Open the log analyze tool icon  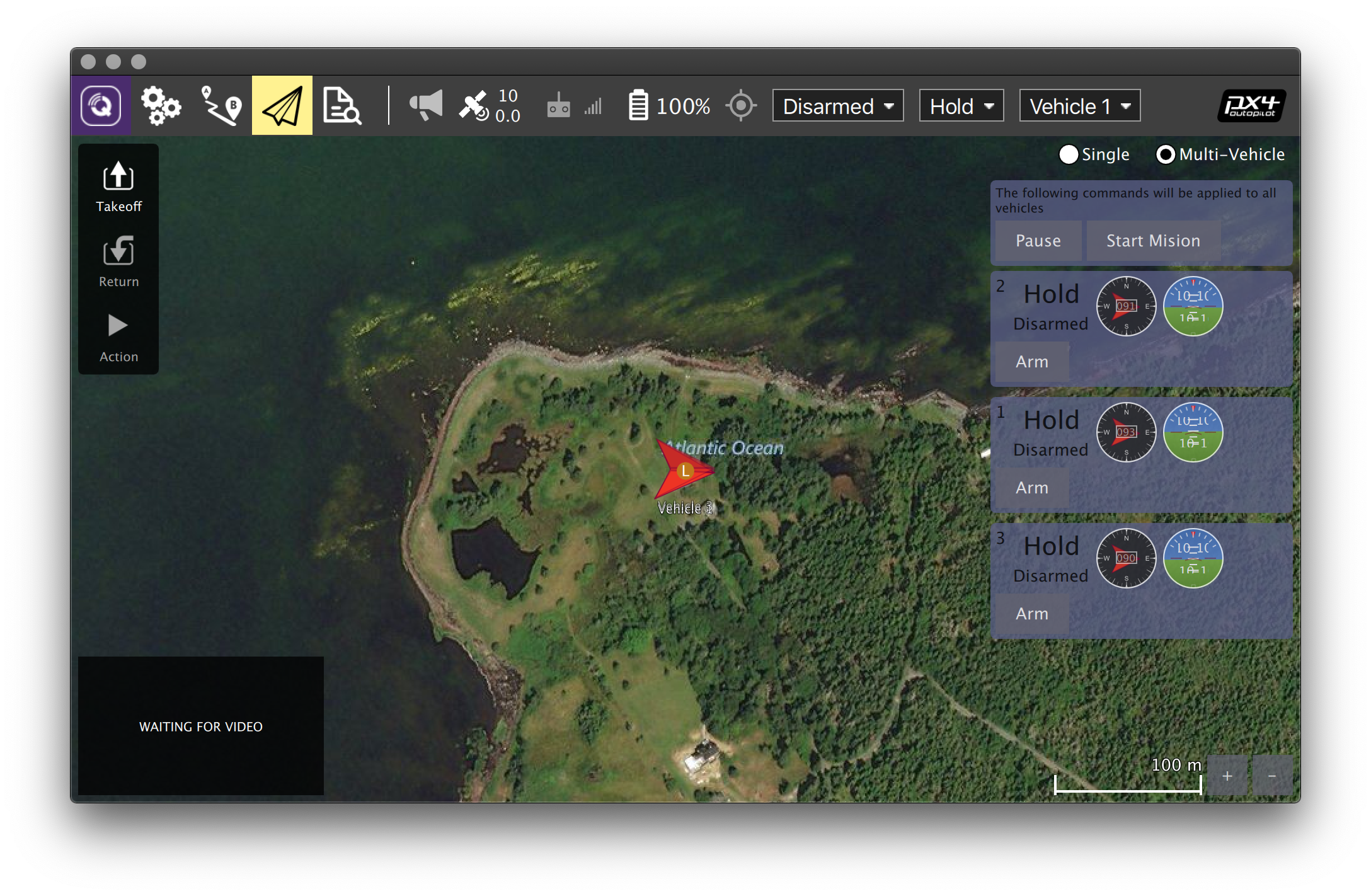pyautogui.click(x=342, y=106)
